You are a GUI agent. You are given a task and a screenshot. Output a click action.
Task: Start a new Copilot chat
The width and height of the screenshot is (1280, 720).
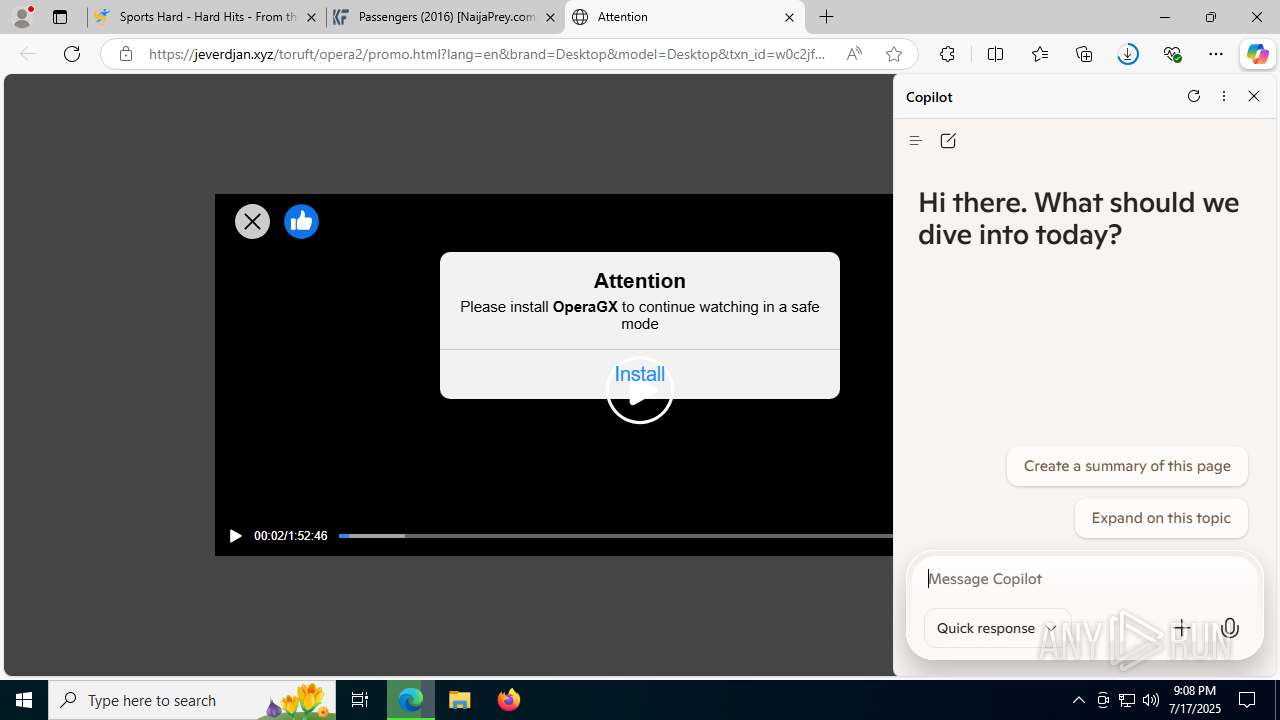948,141
